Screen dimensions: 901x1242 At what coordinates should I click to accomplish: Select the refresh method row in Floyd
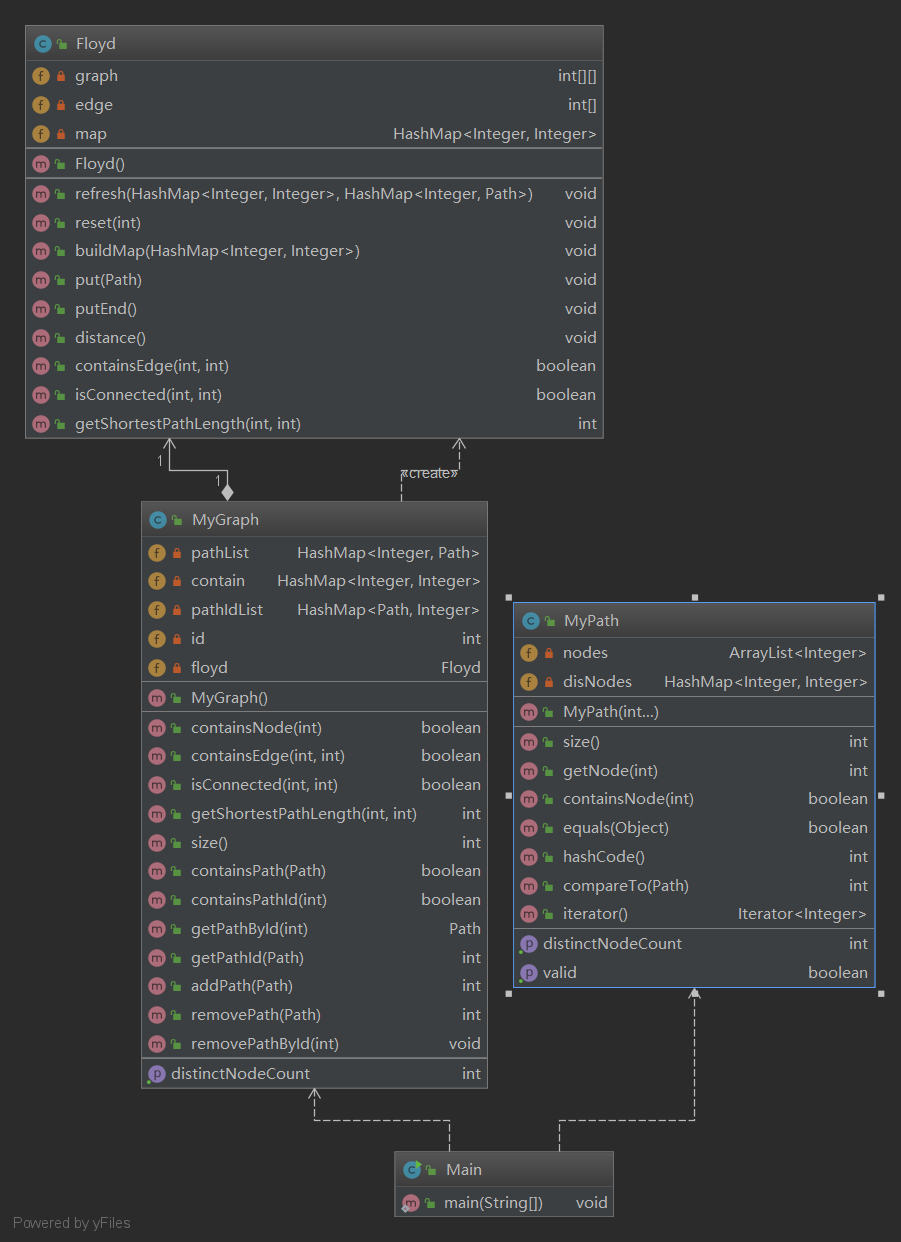[314, 194]
